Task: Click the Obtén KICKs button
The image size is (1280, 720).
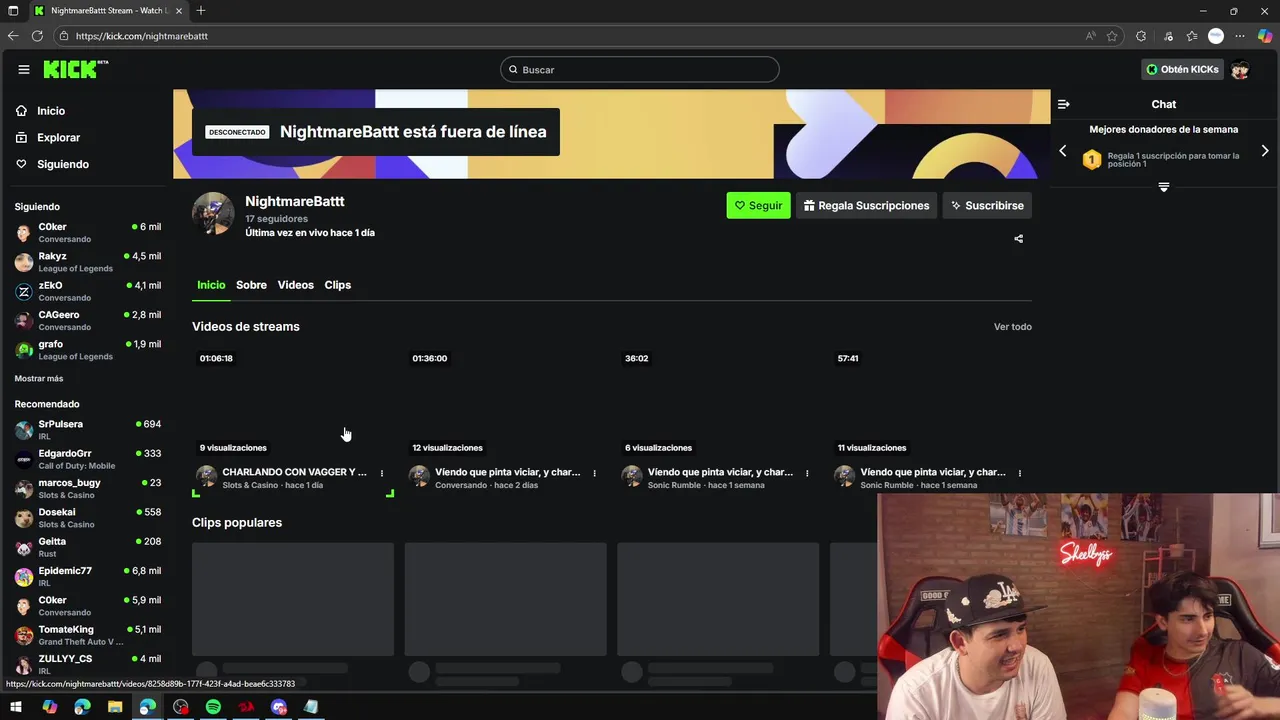Action: tap(1182, 69)
